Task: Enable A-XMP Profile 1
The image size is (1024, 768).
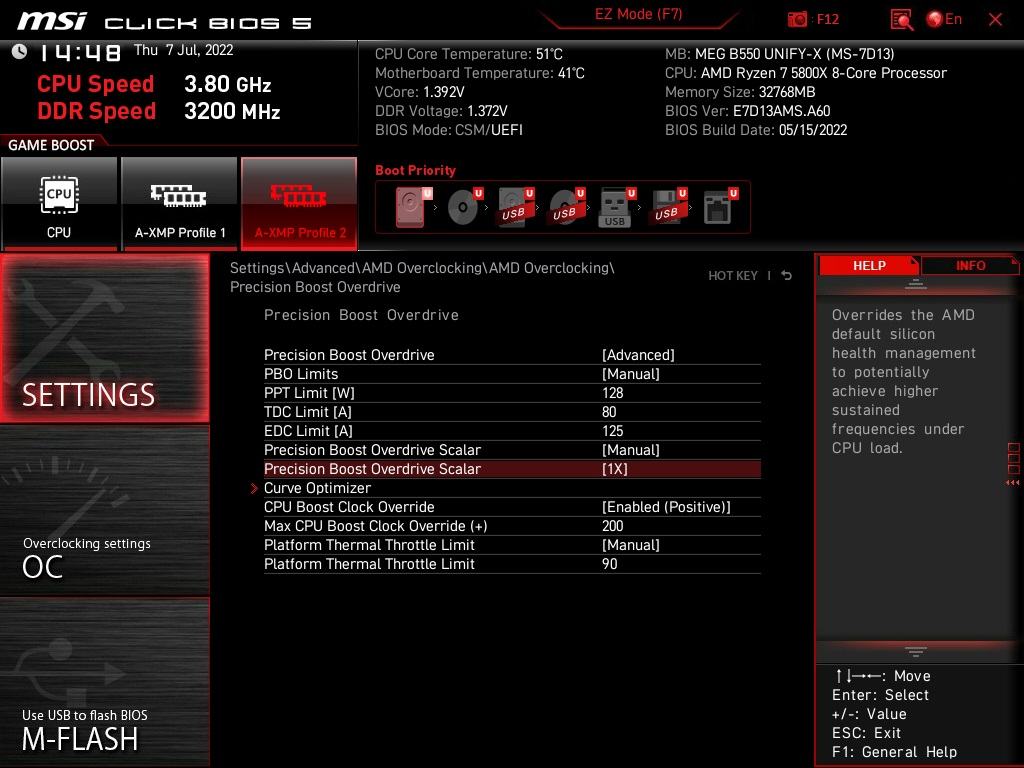Action: [180, 203]
